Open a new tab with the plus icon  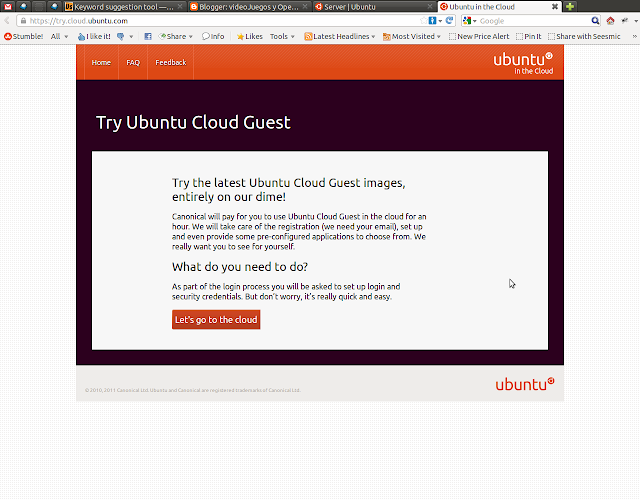[570, 7]
